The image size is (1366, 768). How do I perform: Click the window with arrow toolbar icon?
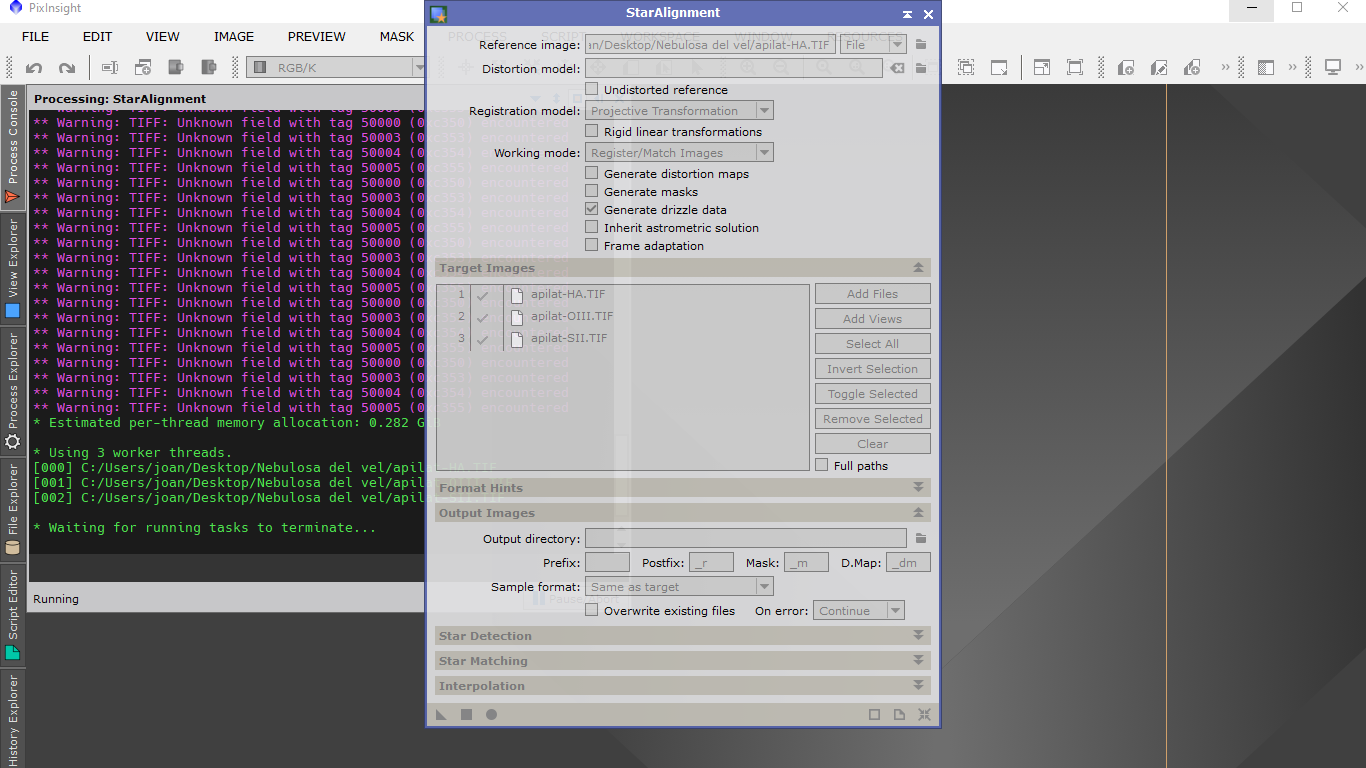[x=999, y=68]
